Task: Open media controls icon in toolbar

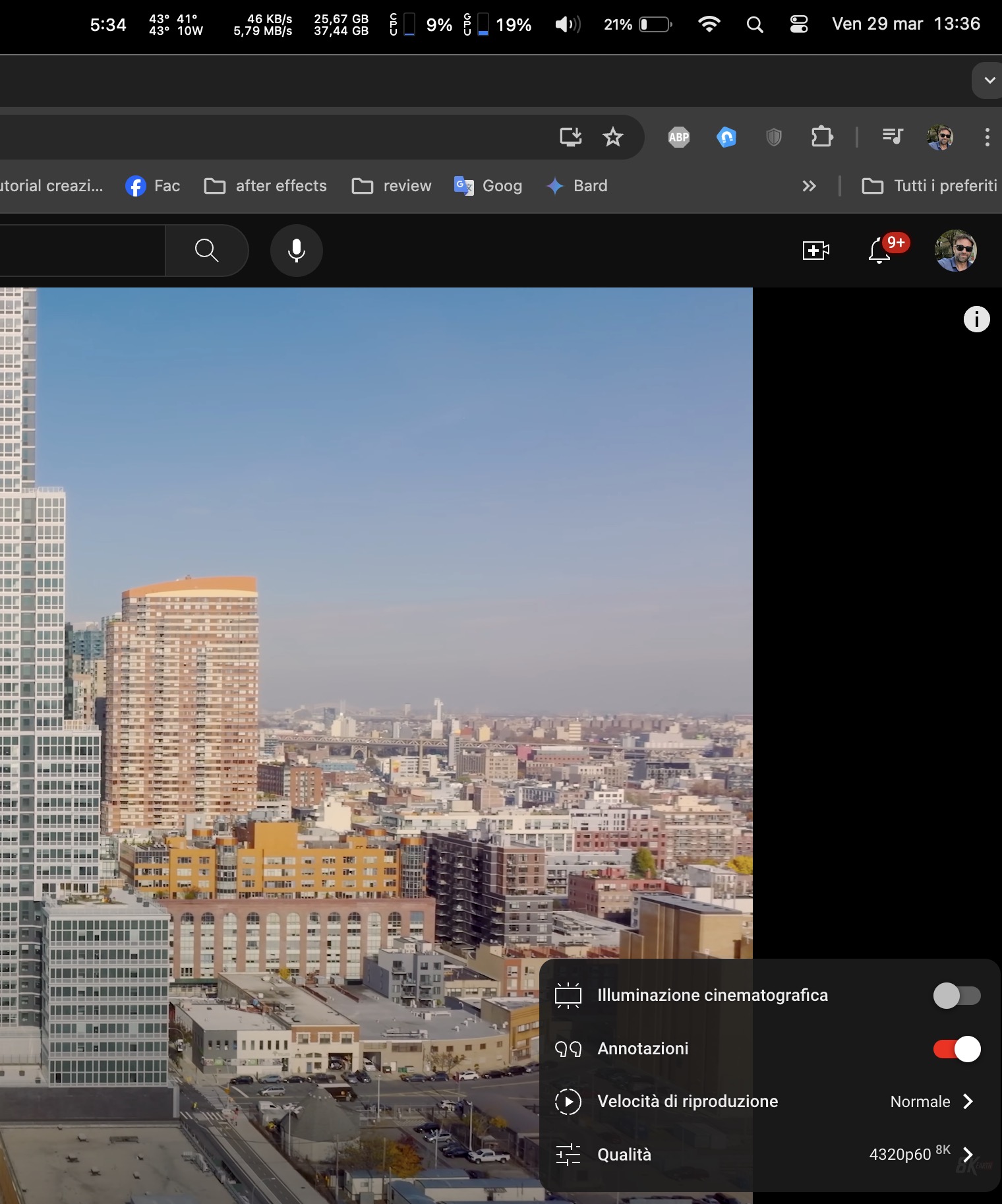Action: 893,136
